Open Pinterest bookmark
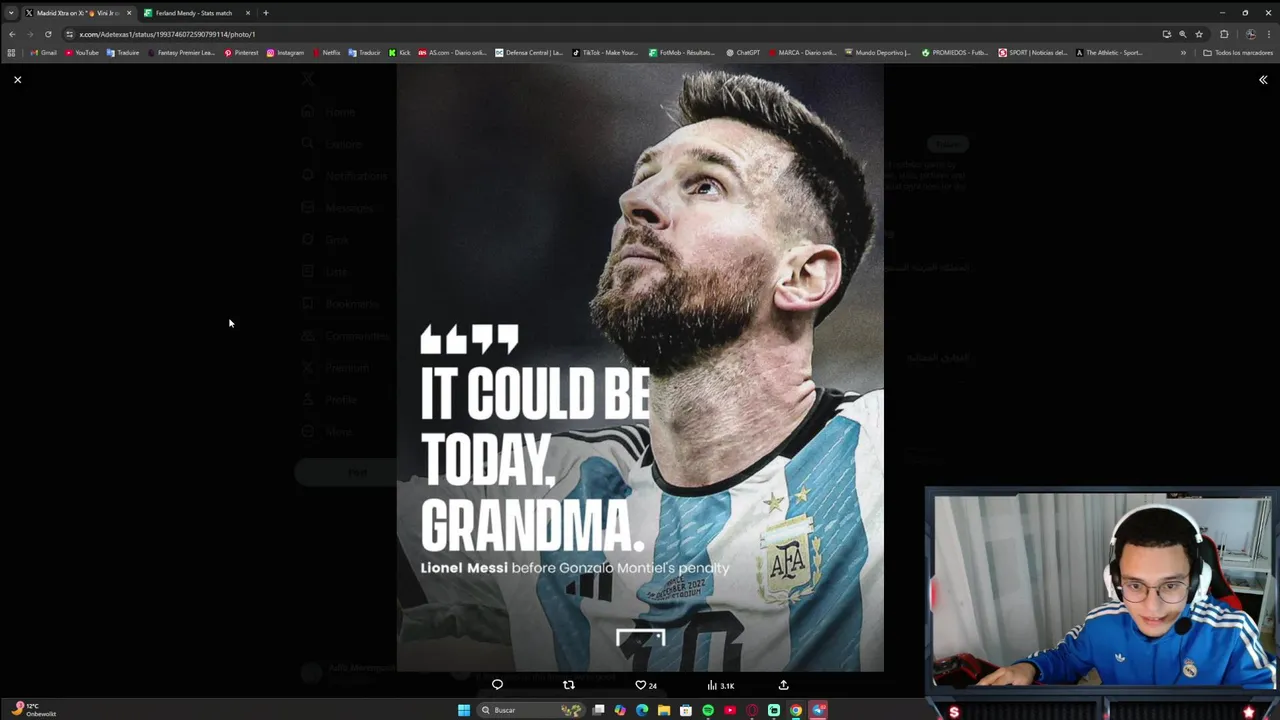Viewport: 1280px width, 720px height. click(241, 53)
